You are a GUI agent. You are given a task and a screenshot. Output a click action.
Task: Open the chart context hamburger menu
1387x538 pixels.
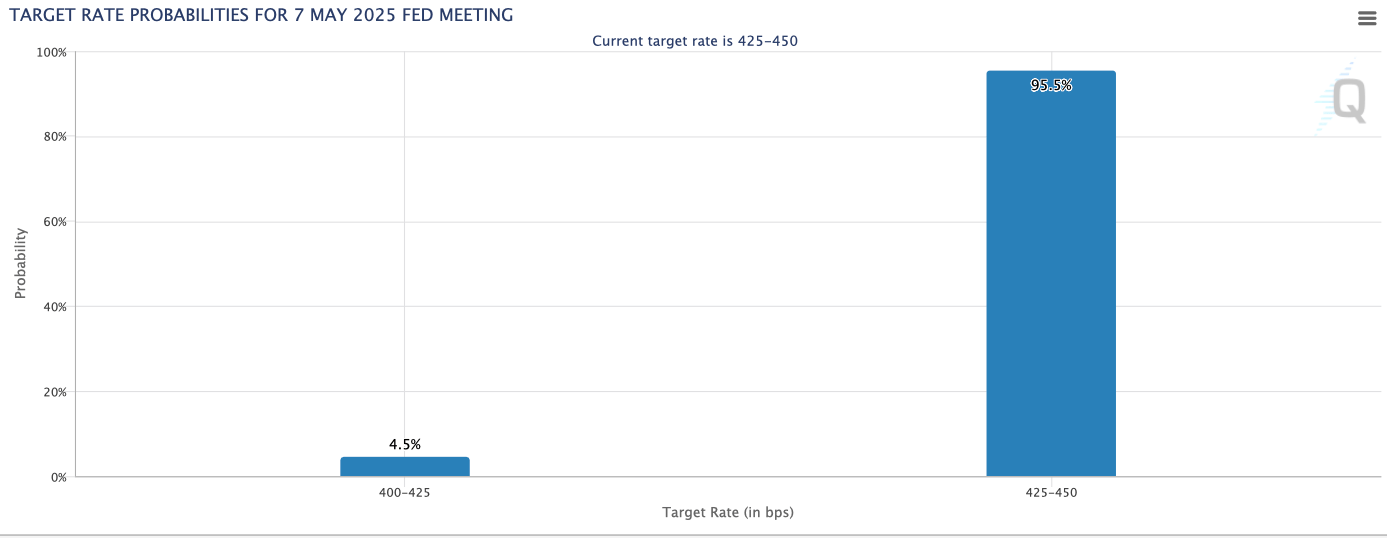pos(1367,18)
